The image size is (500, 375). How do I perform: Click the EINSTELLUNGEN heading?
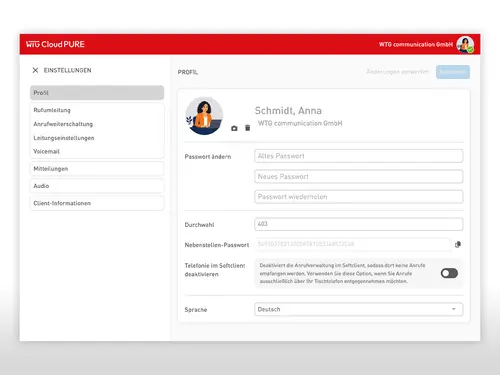68,70
